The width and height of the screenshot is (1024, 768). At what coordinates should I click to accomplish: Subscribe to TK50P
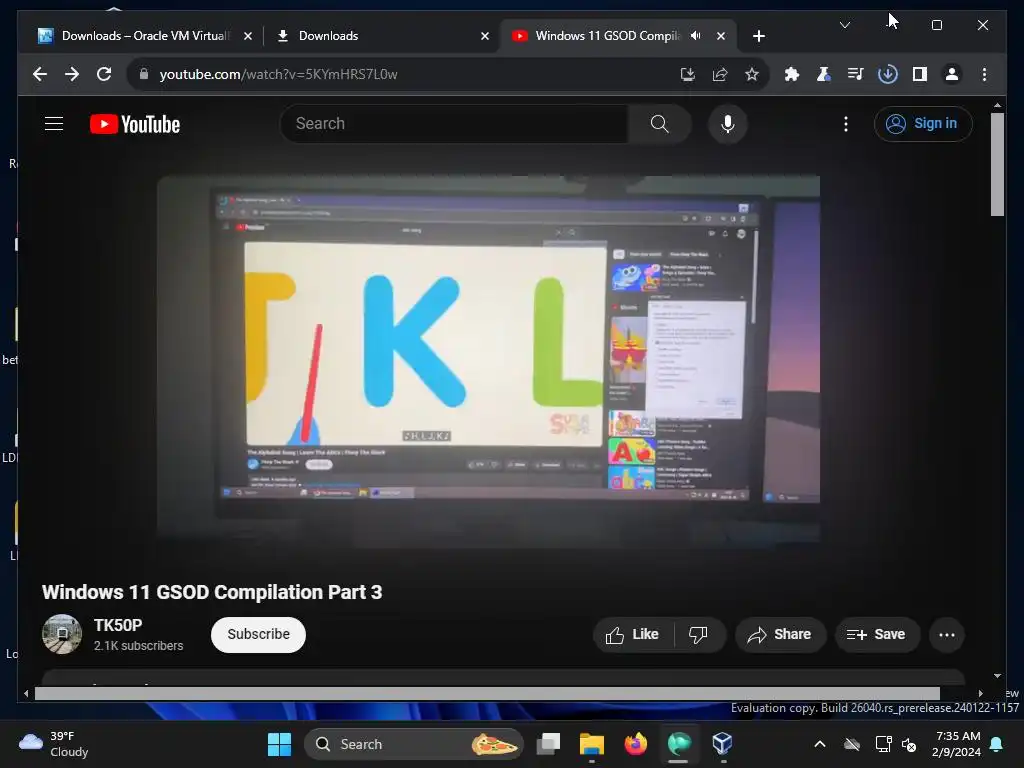pyautogui.click(x=258, y=634)
